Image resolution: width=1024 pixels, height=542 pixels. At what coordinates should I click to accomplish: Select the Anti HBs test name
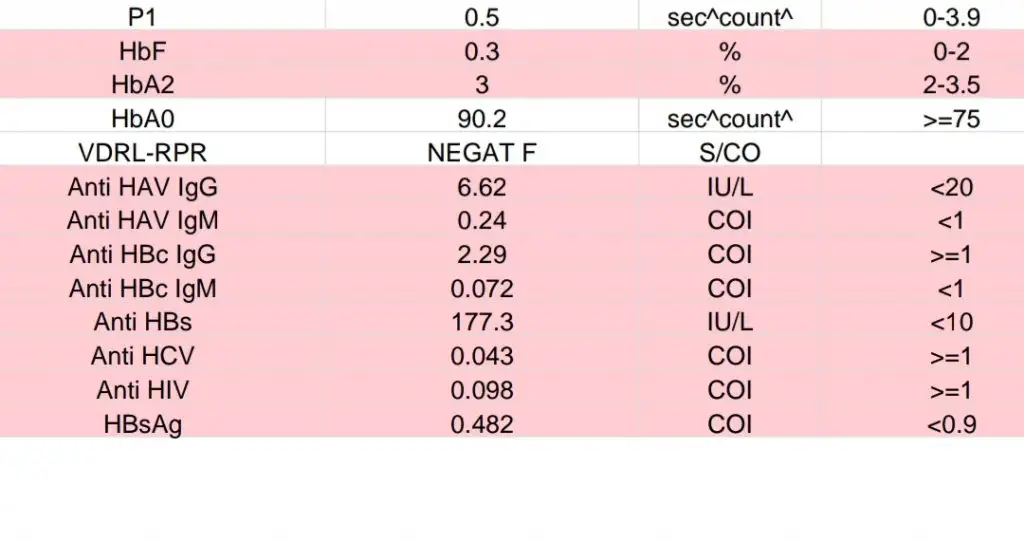click(142, 323)
